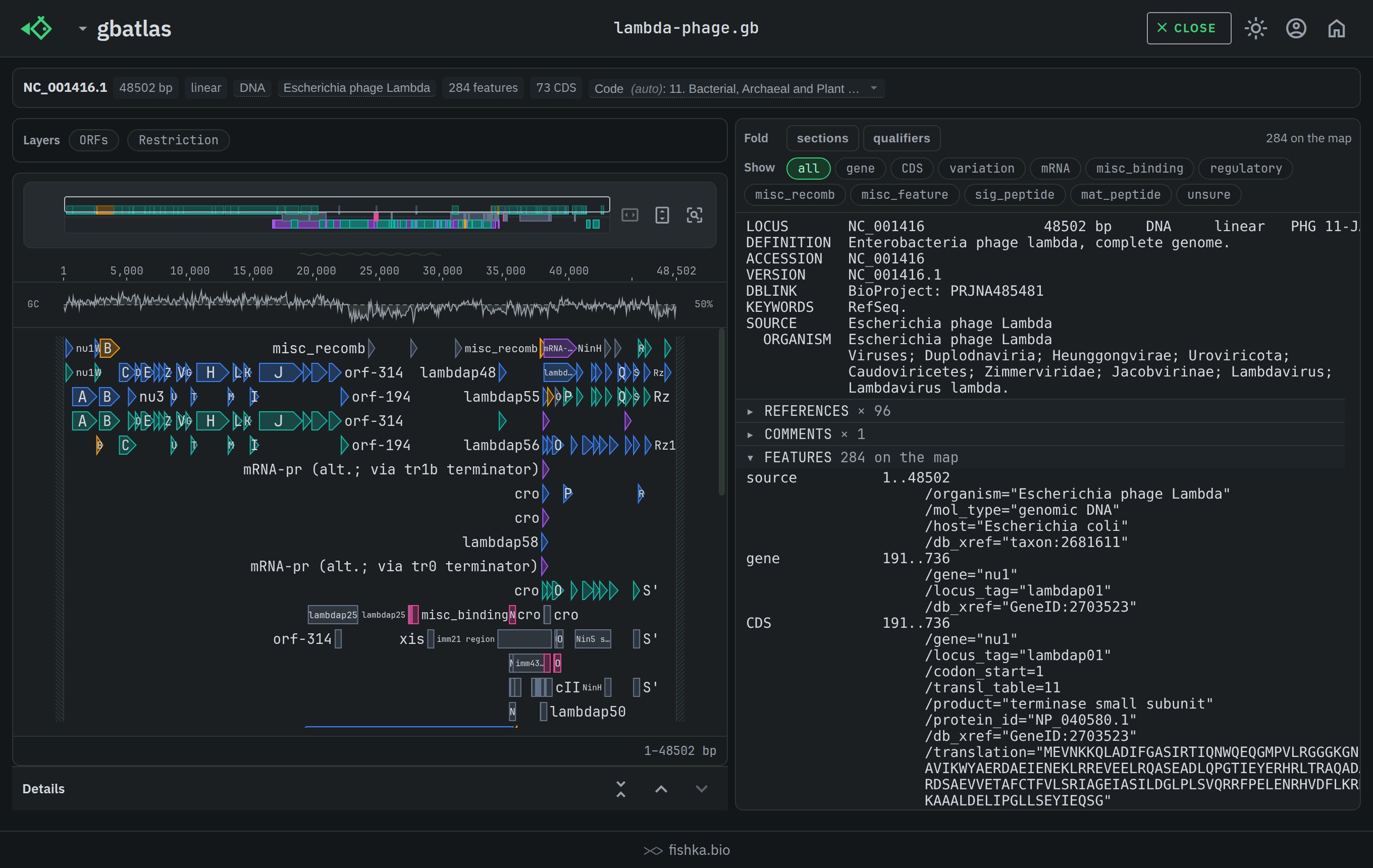Open the caret menu beside gbatlas
1373x868 pixels.
pyautogui.click(x=82, y=28)
